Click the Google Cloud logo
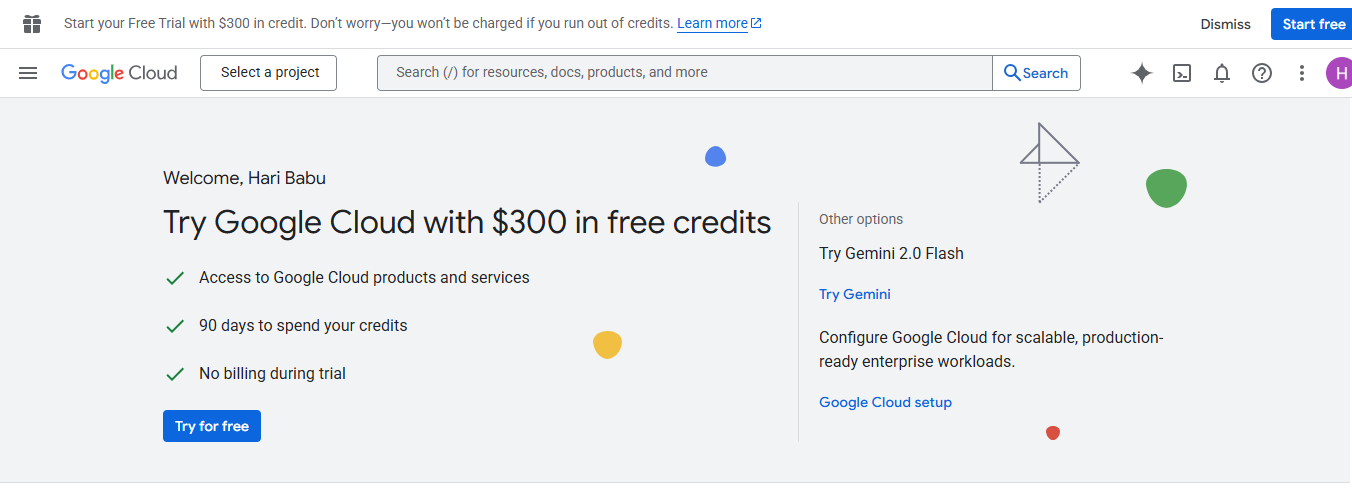The image size is (1352, 502). click(119, 73)
